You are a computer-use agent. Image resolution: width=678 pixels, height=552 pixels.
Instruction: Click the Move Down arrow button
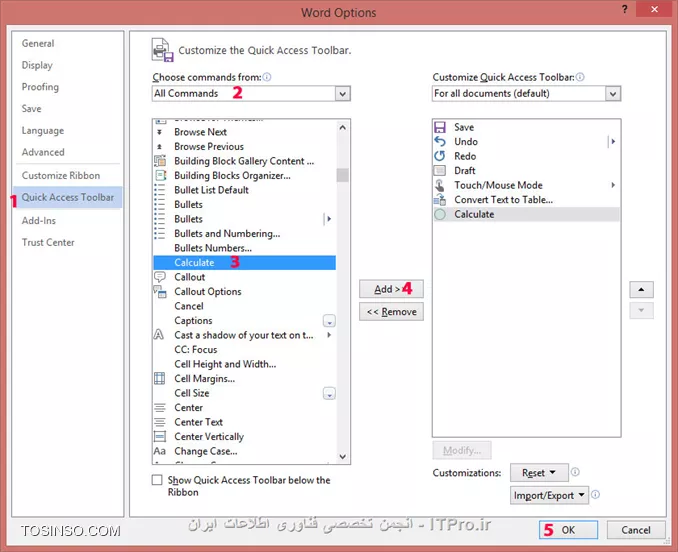641,310
